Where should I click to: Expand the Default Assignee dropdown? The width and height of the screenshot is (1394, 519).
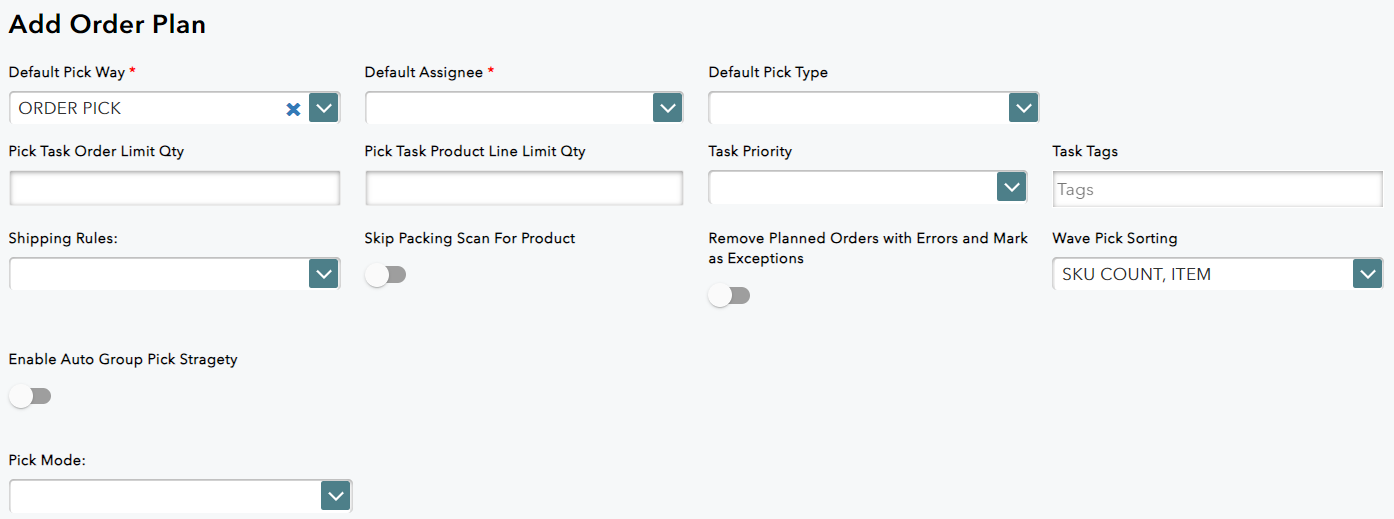click(x=667, y=108)
